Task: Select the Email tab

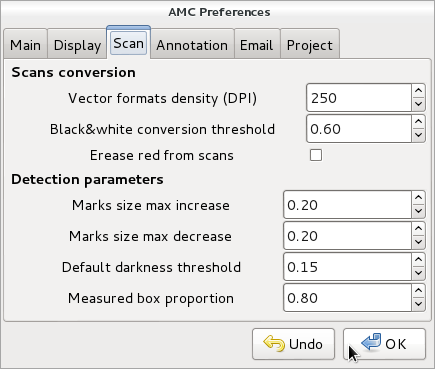Action: point(256,45)
